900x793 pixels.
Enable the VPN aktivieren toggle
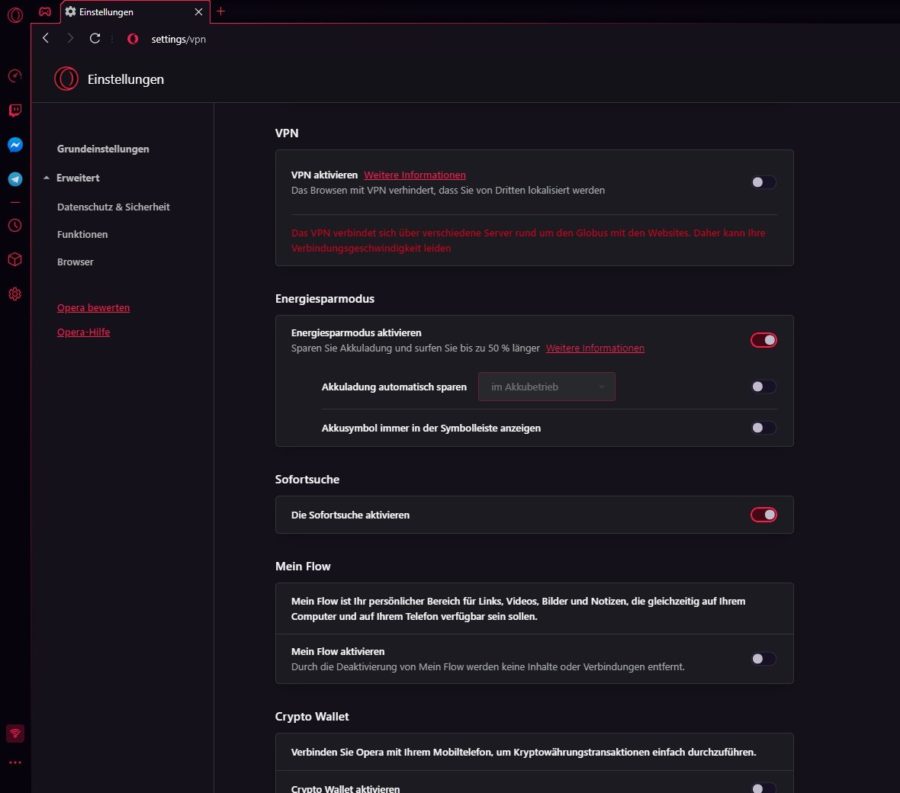click(763, 182)
